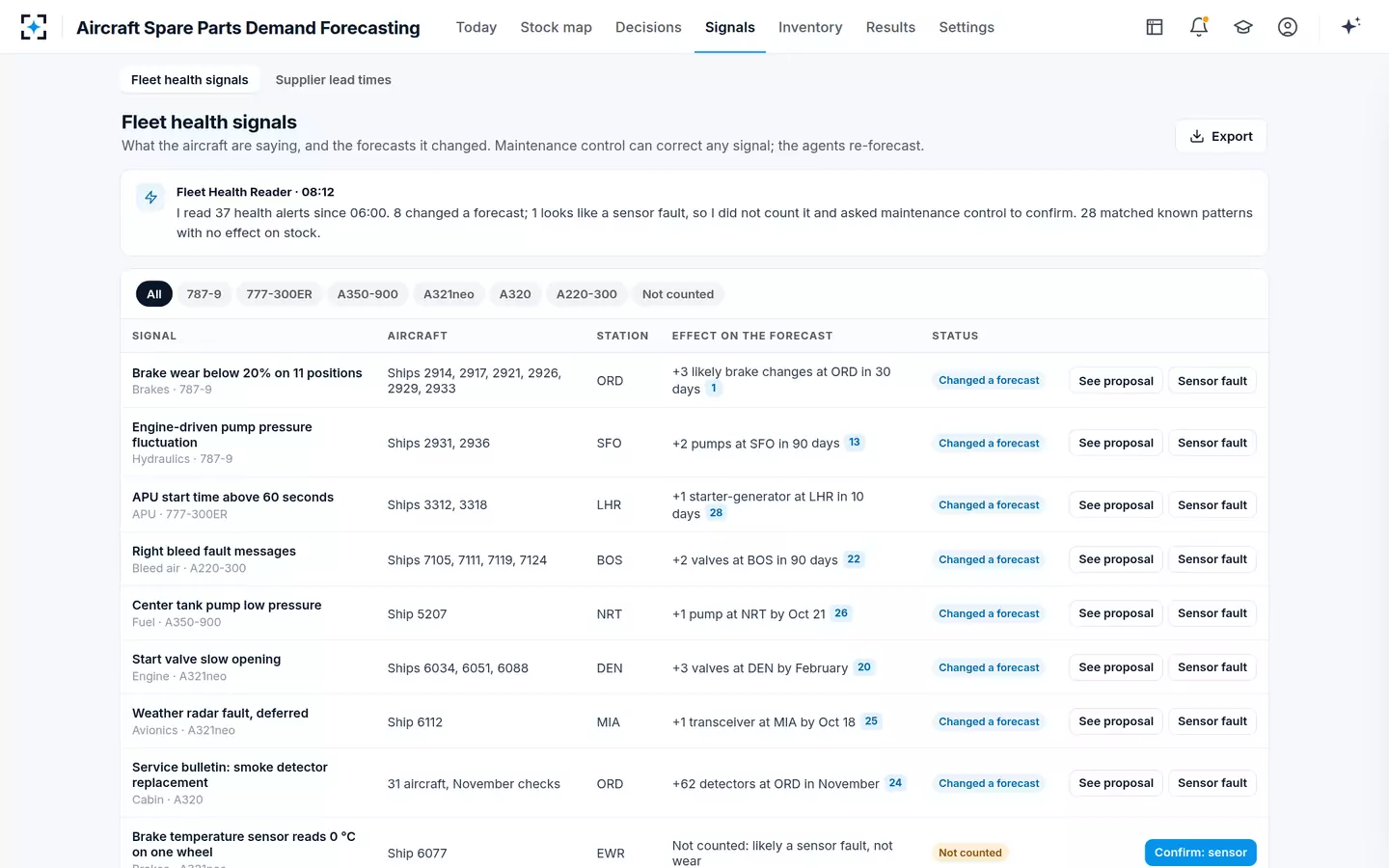
Task: Open reference badge 22 on BOS valves
Action: (854, 559)
